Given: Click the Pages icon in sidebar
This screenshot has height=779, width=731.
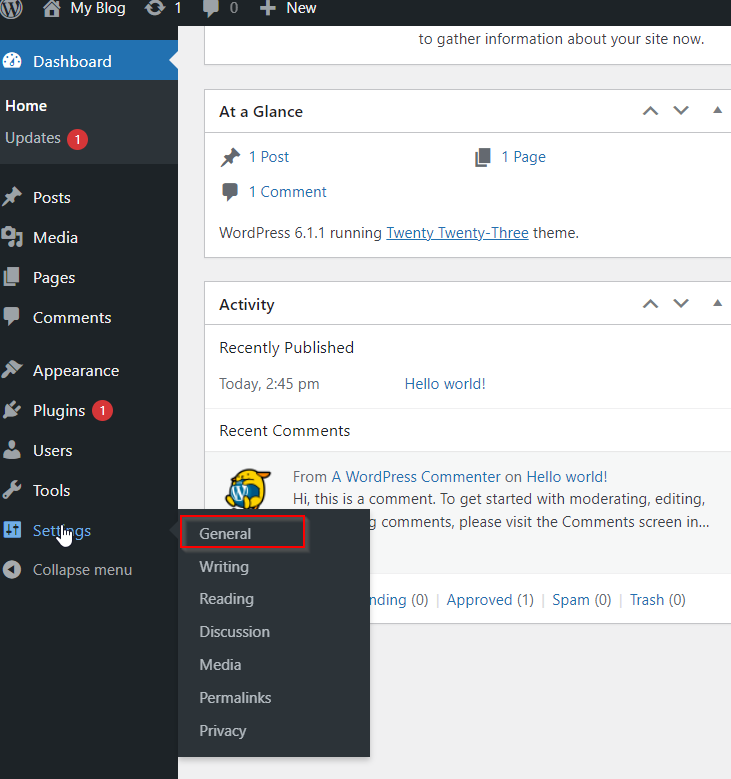Looking at the screenshot, I should coord(11,277).
